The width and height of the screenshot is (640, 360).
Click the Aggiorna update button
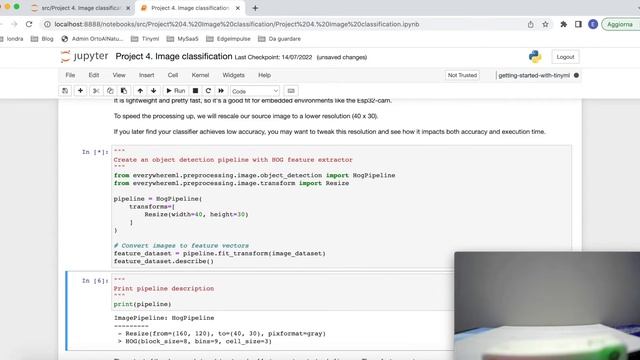(620, 24)
